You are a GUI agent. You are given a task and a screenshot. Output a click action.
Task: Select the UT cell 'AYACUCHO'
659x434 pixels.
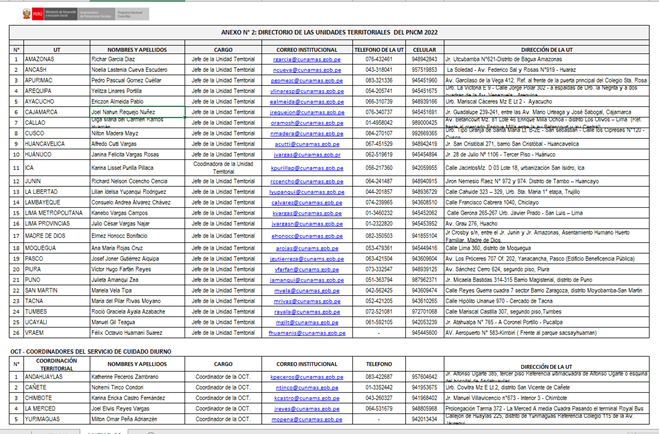[57, 102]
